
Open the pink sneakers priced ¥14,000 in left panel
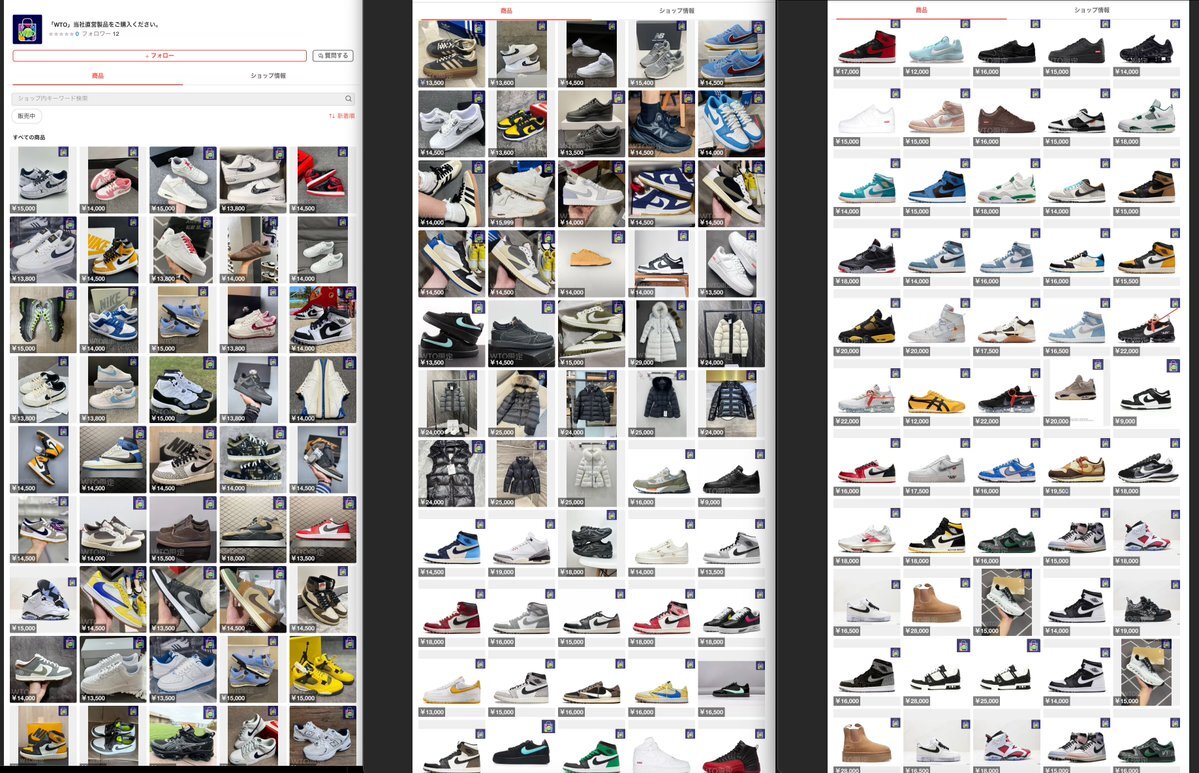(112, 180)
